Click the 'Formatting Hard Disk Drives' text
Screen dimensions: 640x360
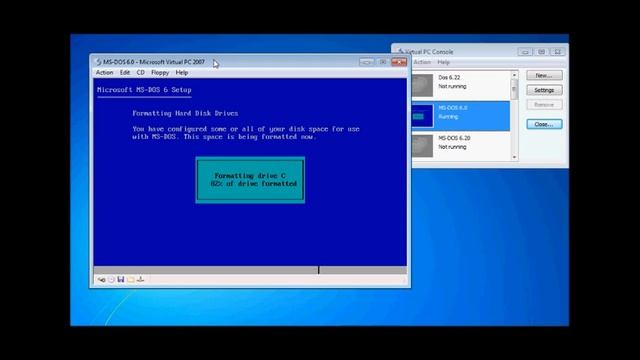[185, 113]
